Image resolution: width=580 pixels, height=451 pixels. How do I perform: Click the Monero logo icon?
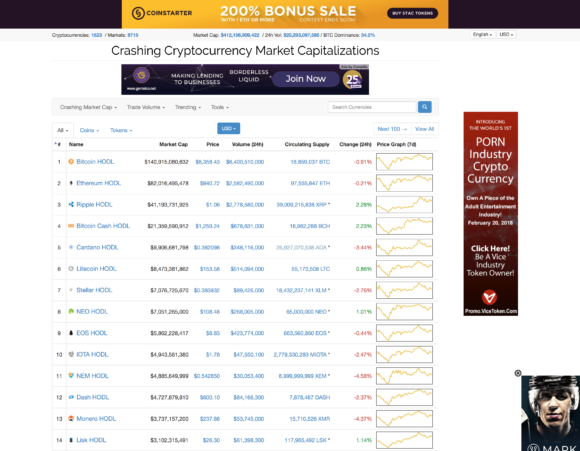click(x=71, y=418)
